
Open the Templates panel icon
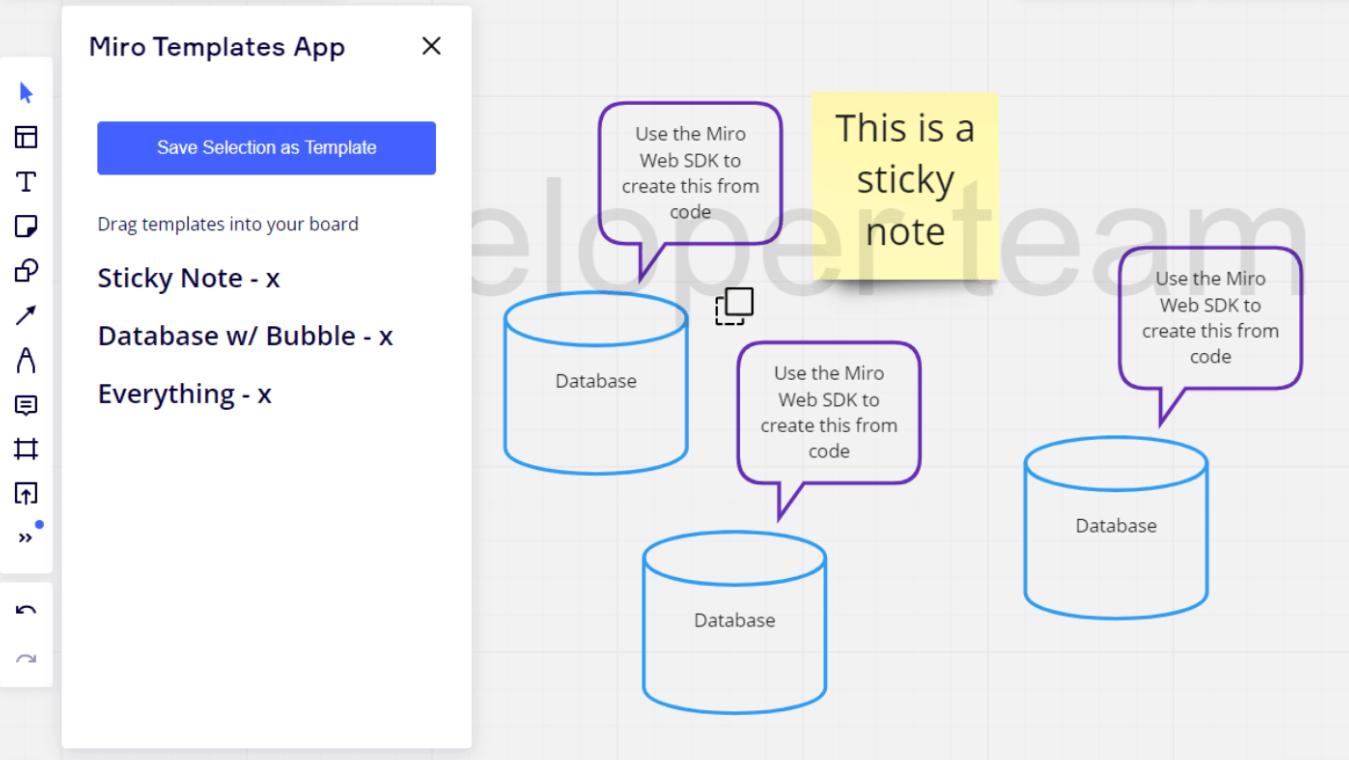[25, 137]
